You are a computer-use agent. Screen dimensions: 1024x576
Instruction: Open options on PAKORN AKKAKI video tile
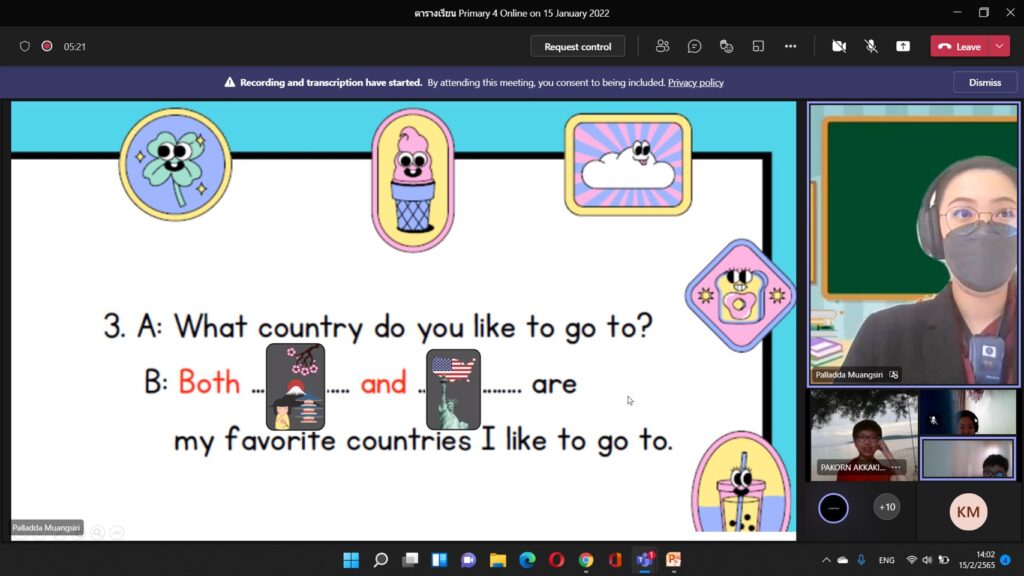[896, 467]
